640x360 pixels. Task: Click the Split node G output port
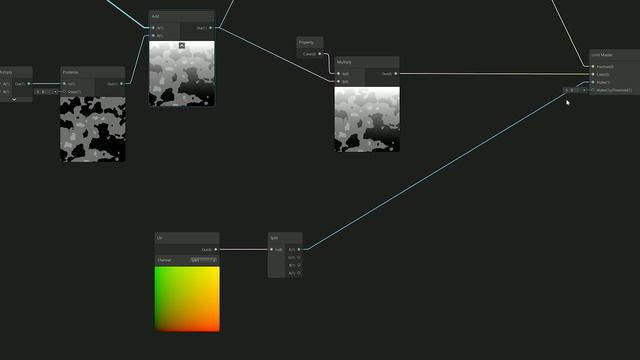tap(299, 258)
